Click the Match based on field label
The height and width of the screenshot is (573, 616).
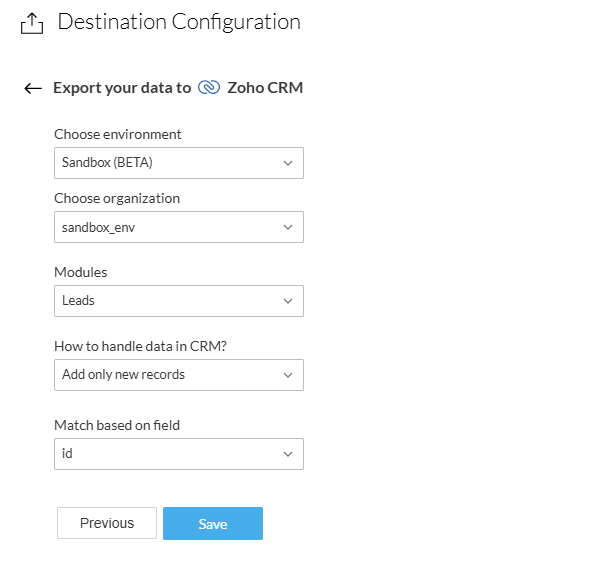117,425
